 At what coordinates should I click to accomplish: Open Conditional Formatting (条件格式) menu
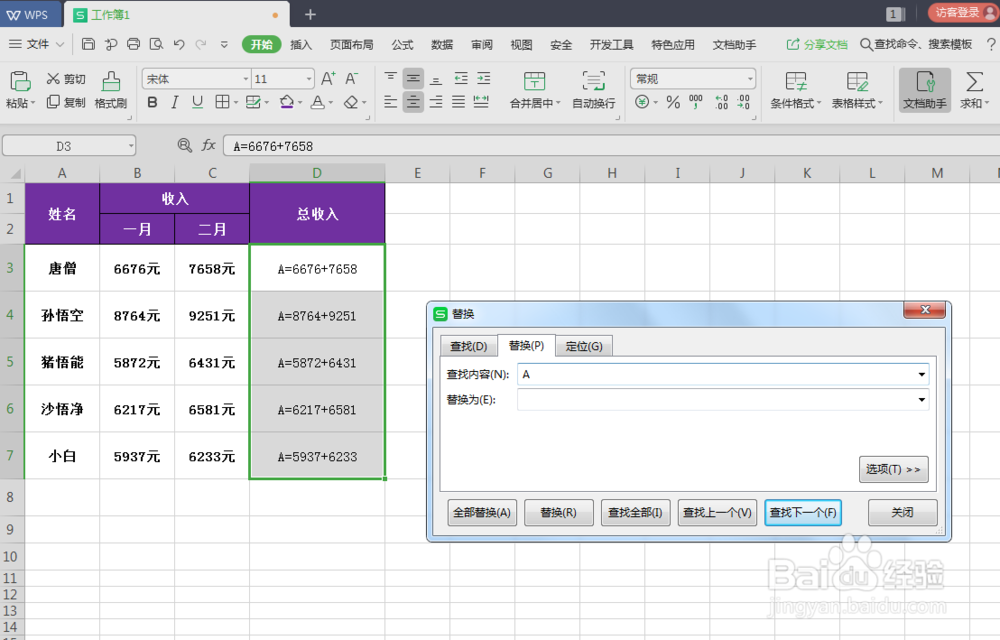tap(795, 90)
